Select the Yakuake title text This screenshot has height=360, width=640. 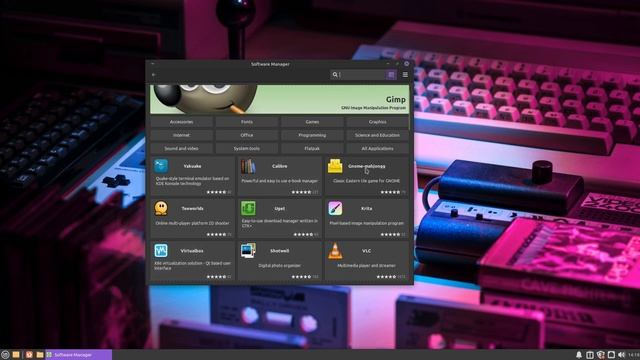coord(192,166)
